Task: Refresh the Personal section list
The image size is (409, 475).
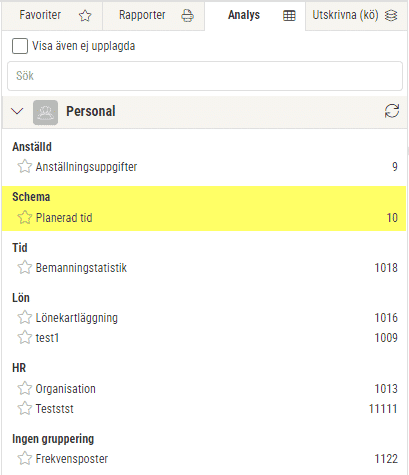Action: click(392, 111)
